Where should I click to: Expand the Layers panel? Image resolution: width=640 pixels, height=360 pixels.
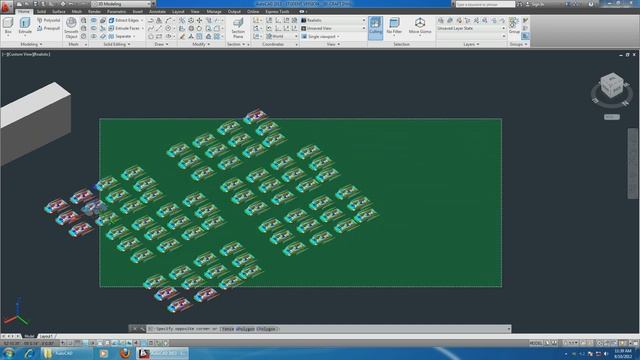(471, 44)
